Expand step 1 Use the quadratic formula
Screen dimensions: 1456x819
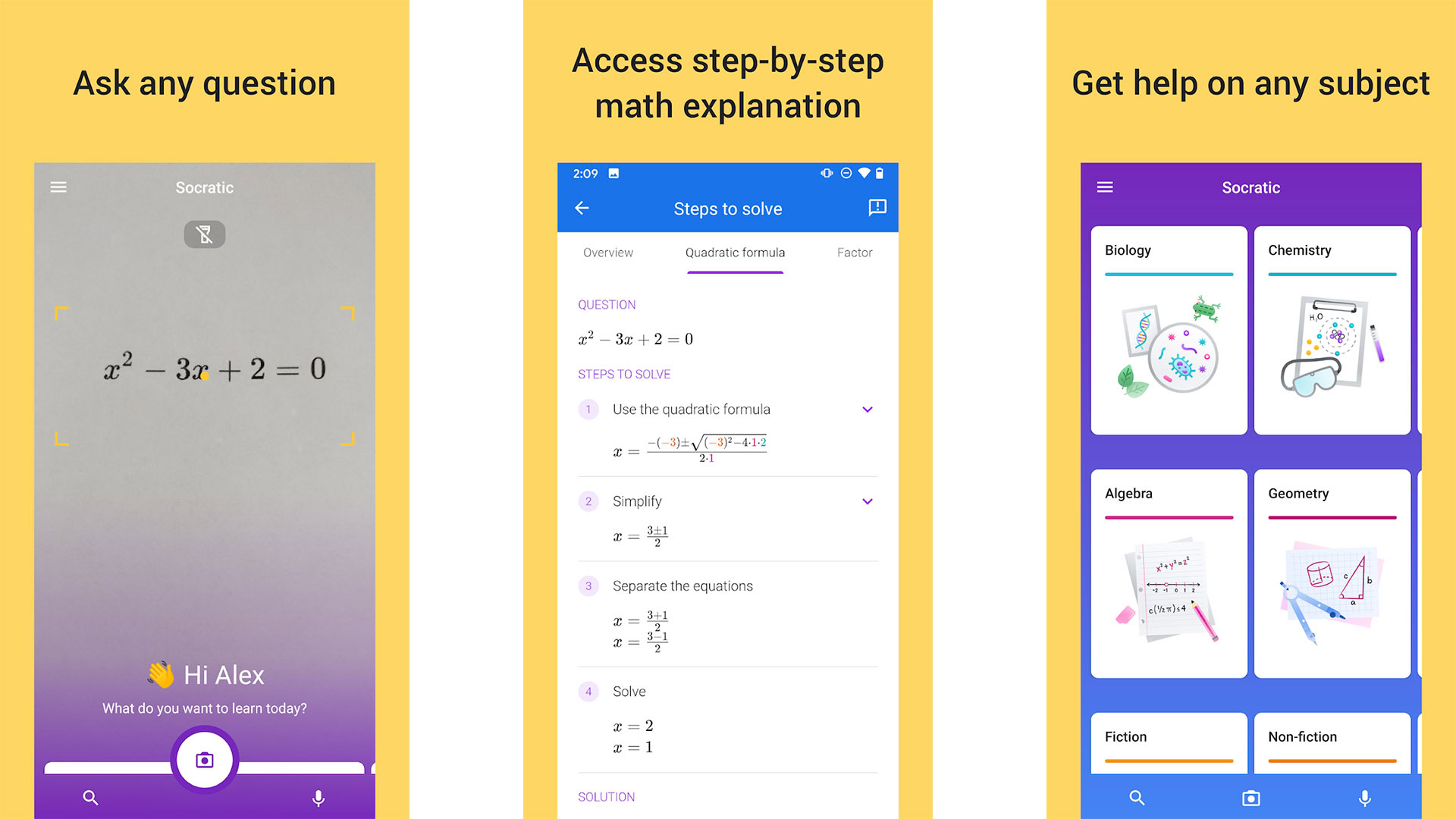point(869,408)
